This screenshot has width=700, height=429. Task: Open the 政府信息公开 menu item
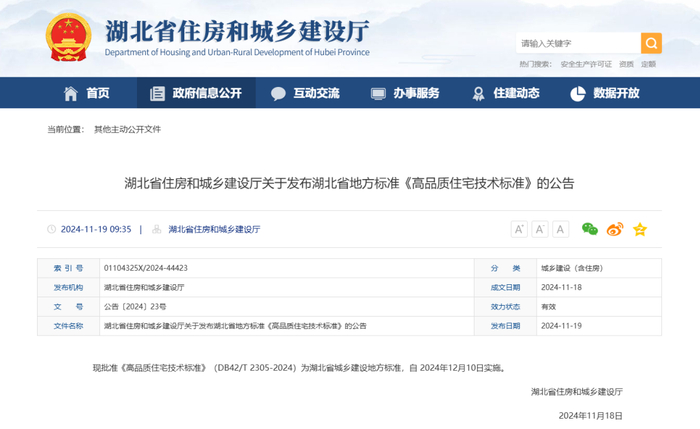(x=207, y=93)
